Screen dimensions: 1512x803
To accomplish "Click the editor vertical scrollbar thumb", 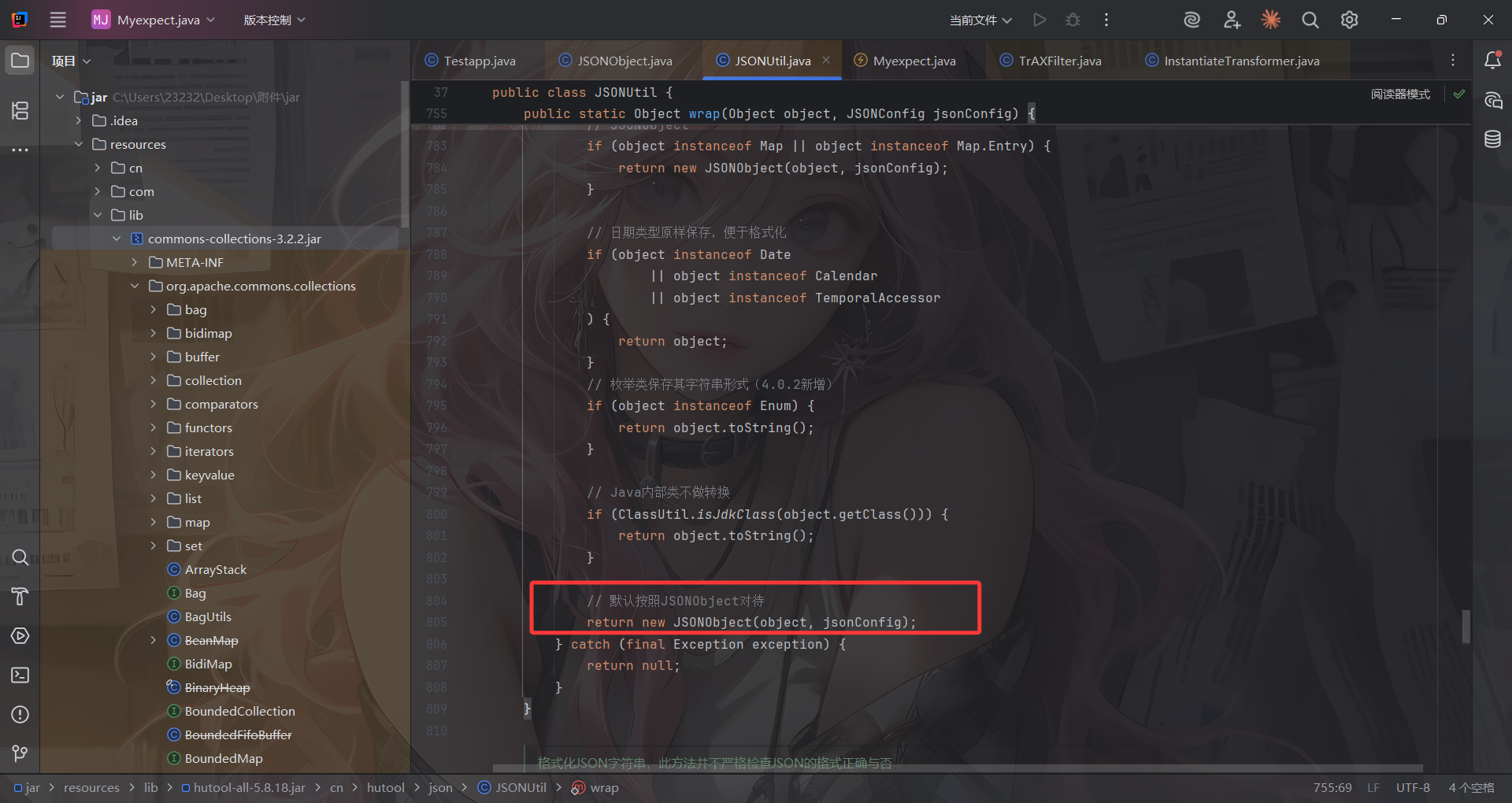I will click(1466, 627).
